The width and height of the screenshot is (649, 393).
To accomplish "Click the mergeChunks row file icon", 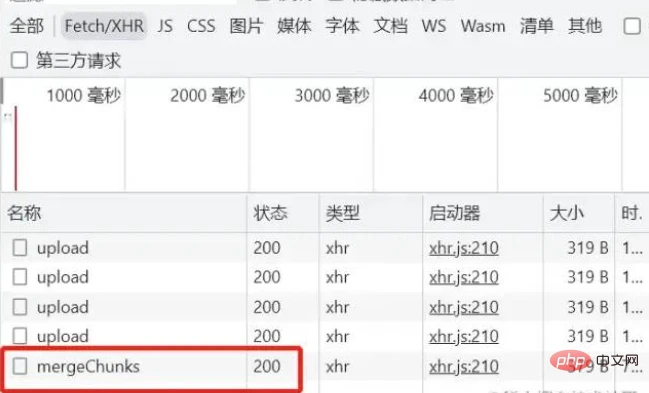I will click(x=19, y=366).
